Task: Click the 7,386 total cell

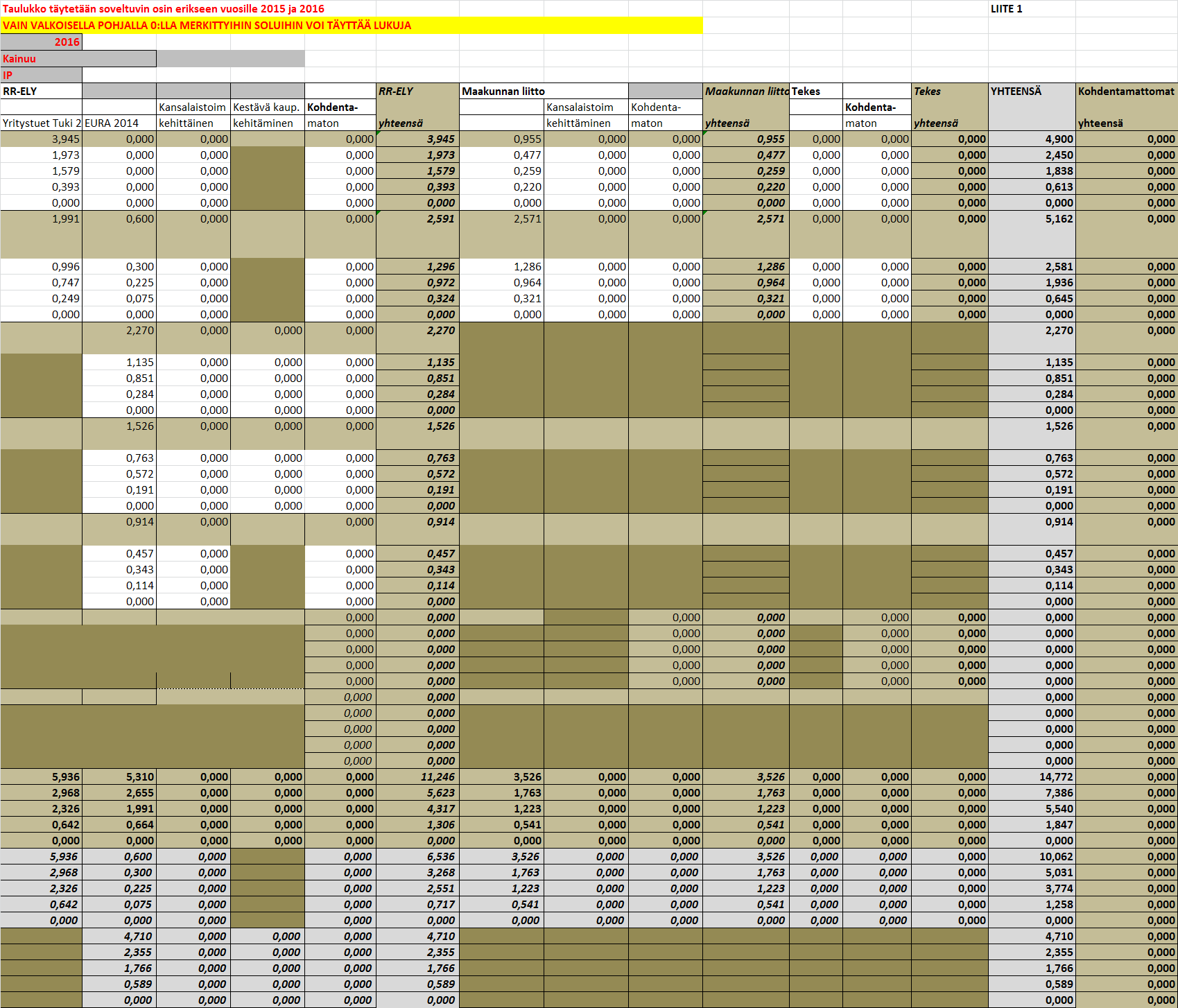Action: pos(1032,792)
